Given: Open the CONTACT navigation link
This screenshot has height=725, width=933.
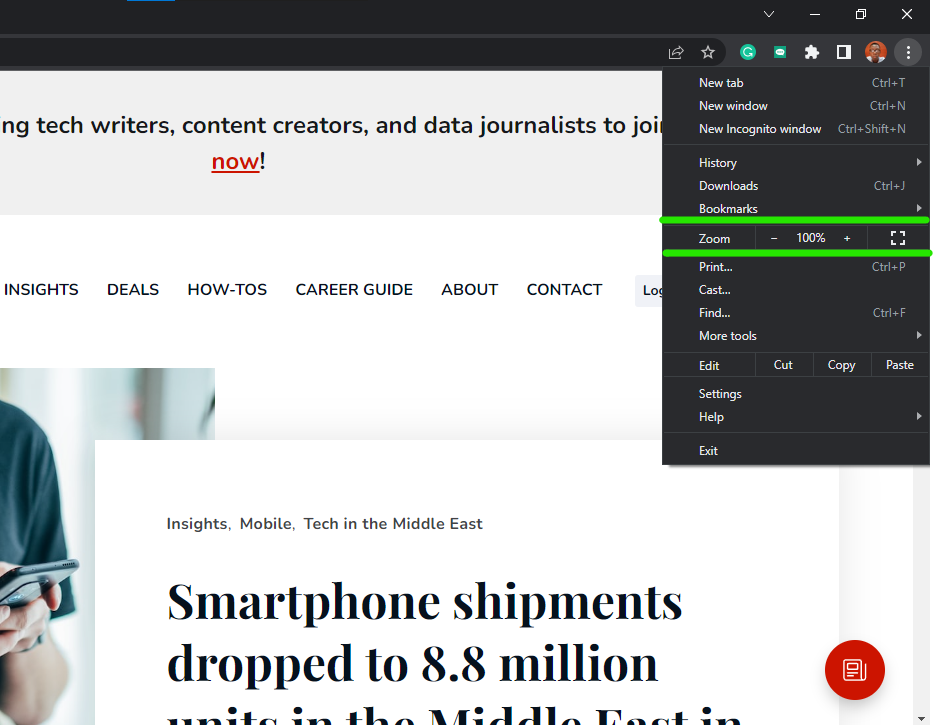Looking at the screenshot, I should [564, 289].
